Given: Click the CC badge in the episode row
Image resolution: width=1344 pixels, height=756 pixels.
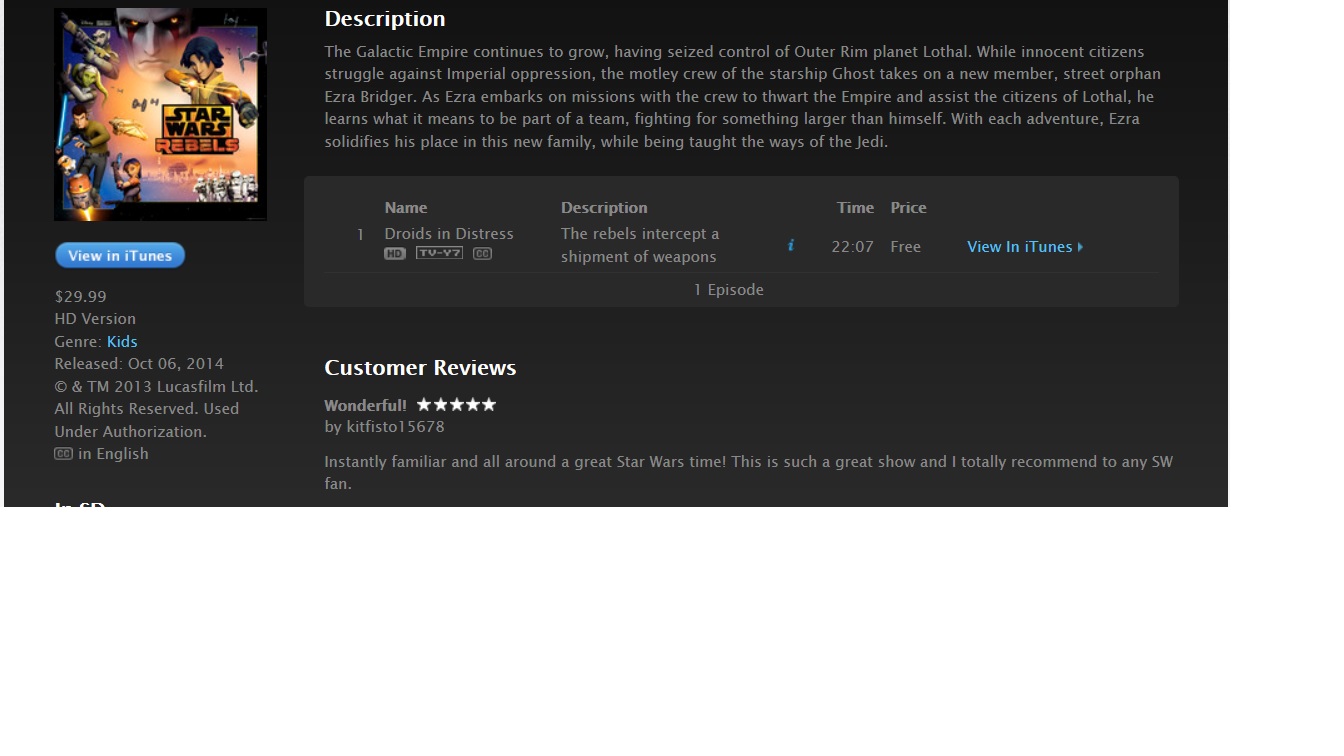Looking at the screenshot, I should 482,254.
